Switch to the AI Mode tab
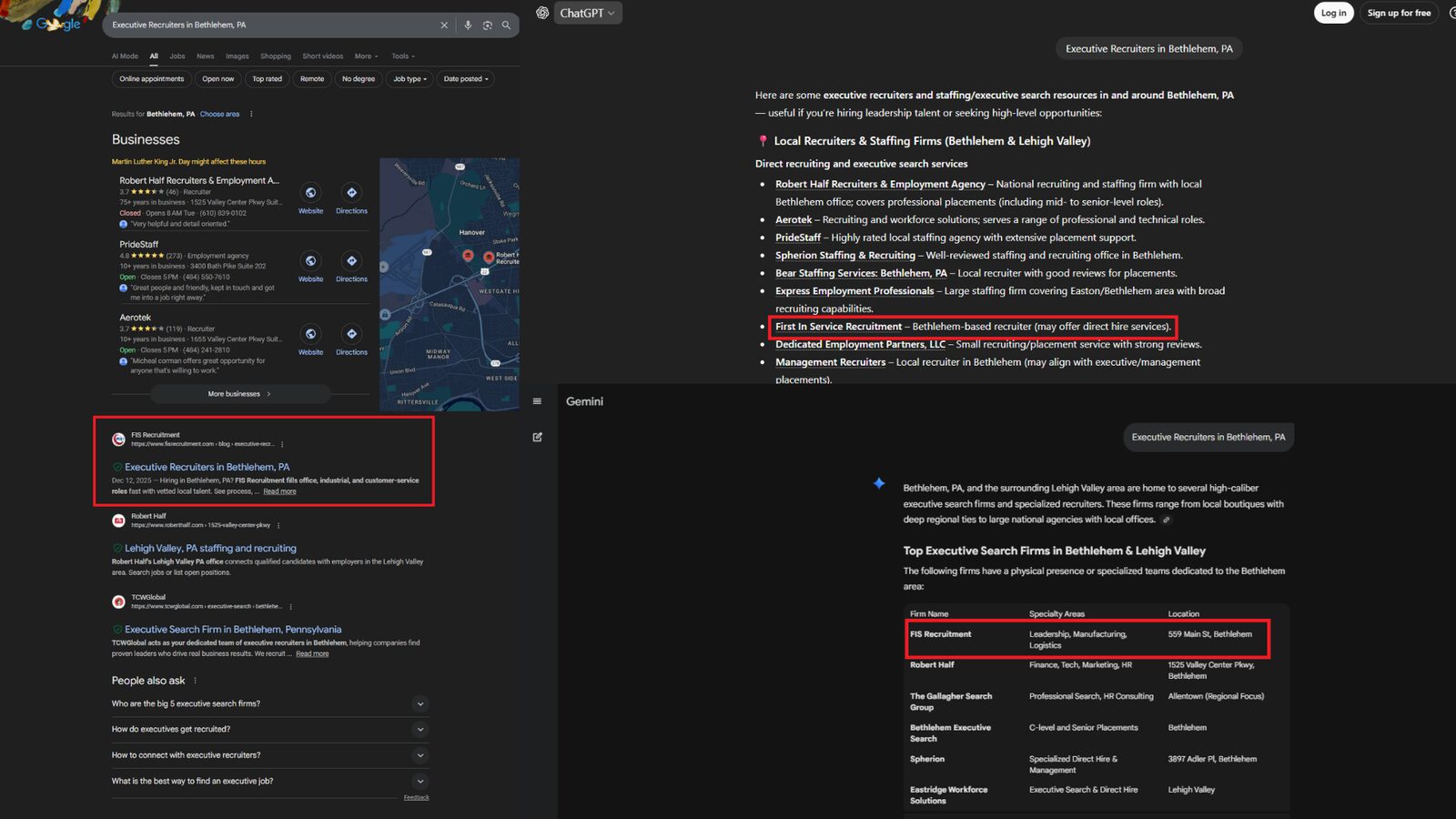This screenshot has width=1456, height=819. (x=125, y=56)
